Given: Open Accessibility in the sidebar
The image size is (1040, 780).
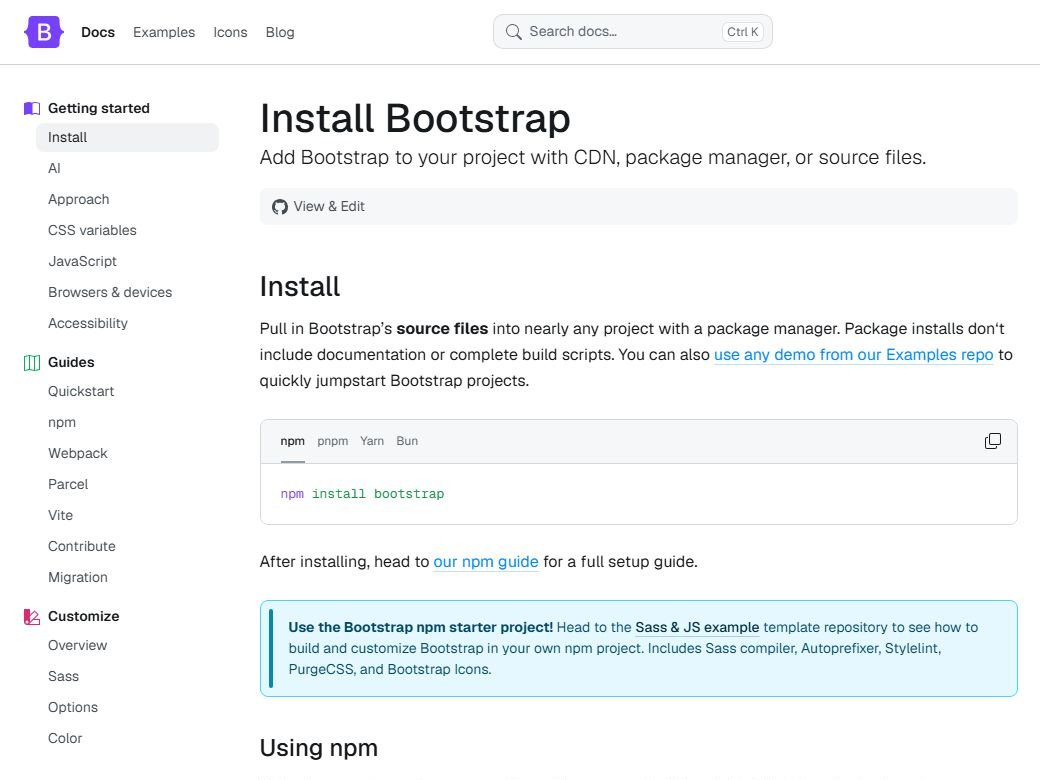Looking at the screenshot, I should 88,323.
